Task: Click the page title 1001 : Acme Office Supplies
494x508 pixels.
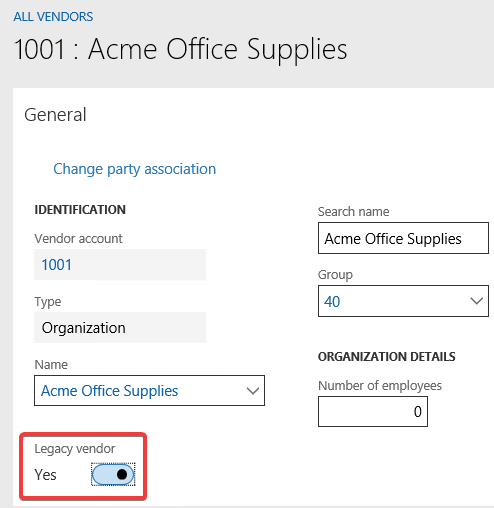Action: (x=180, y=49)
